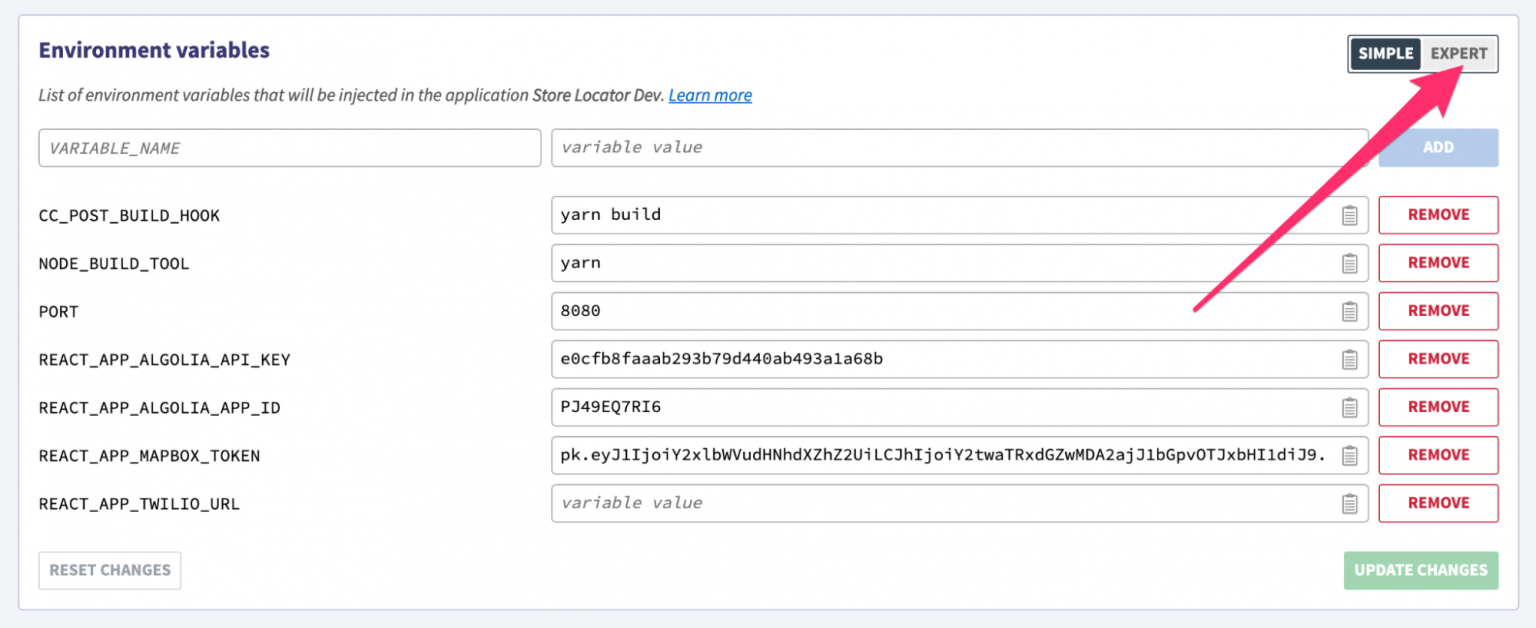This screenshot has width=1536, height=628.
Task: Focus the empty REACT_APP_TWILIO_URL value field
Action: tap(960, 503)
